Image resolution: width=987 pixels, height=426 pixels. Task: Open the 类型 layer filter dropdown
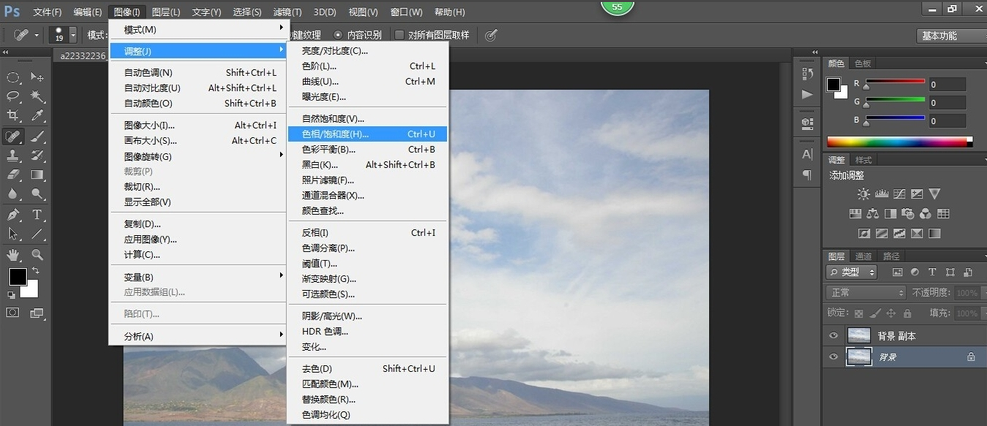click(x=852, y=272)
